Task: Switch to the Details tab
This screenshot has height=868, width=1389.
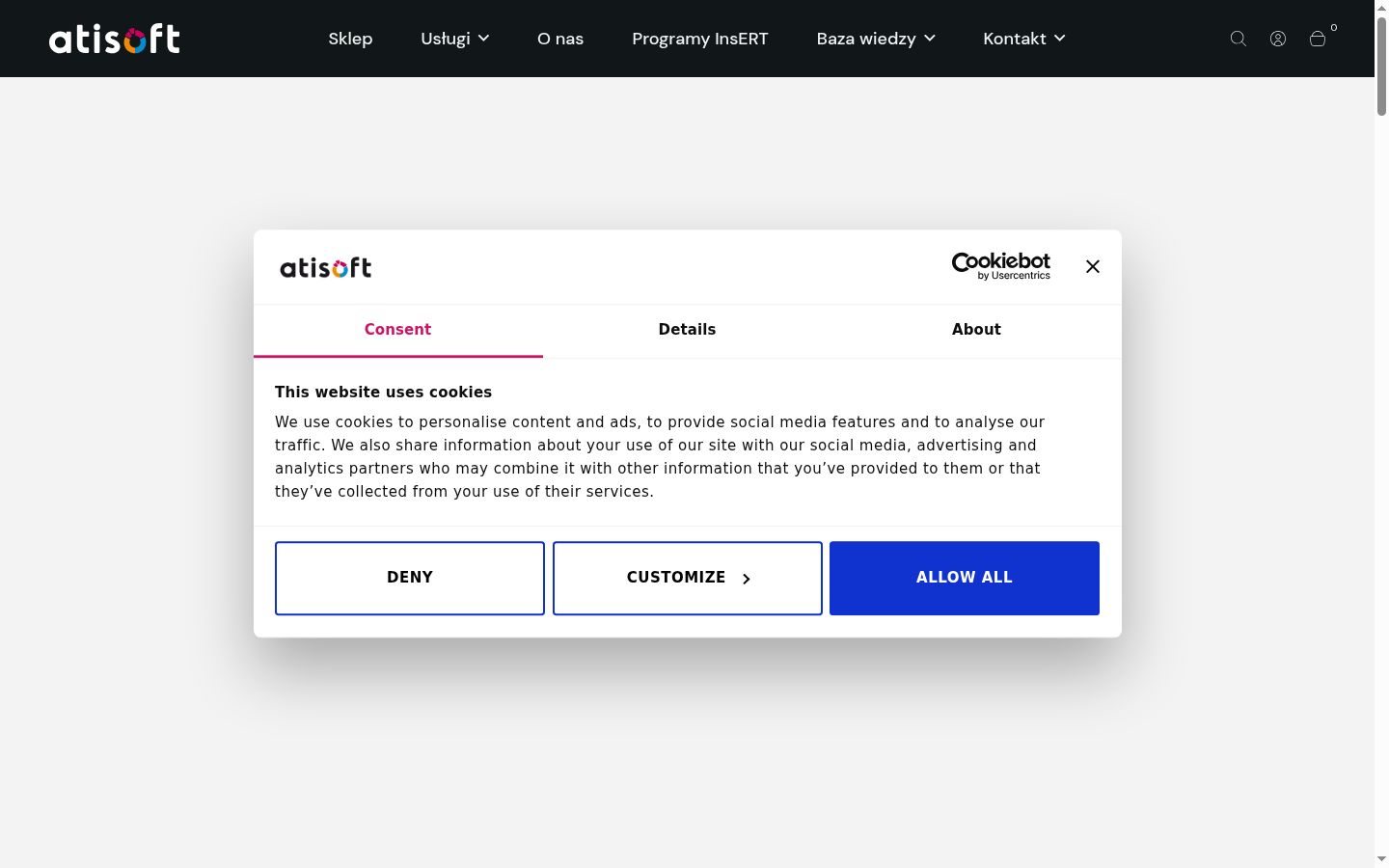Action: coord(687,330)
